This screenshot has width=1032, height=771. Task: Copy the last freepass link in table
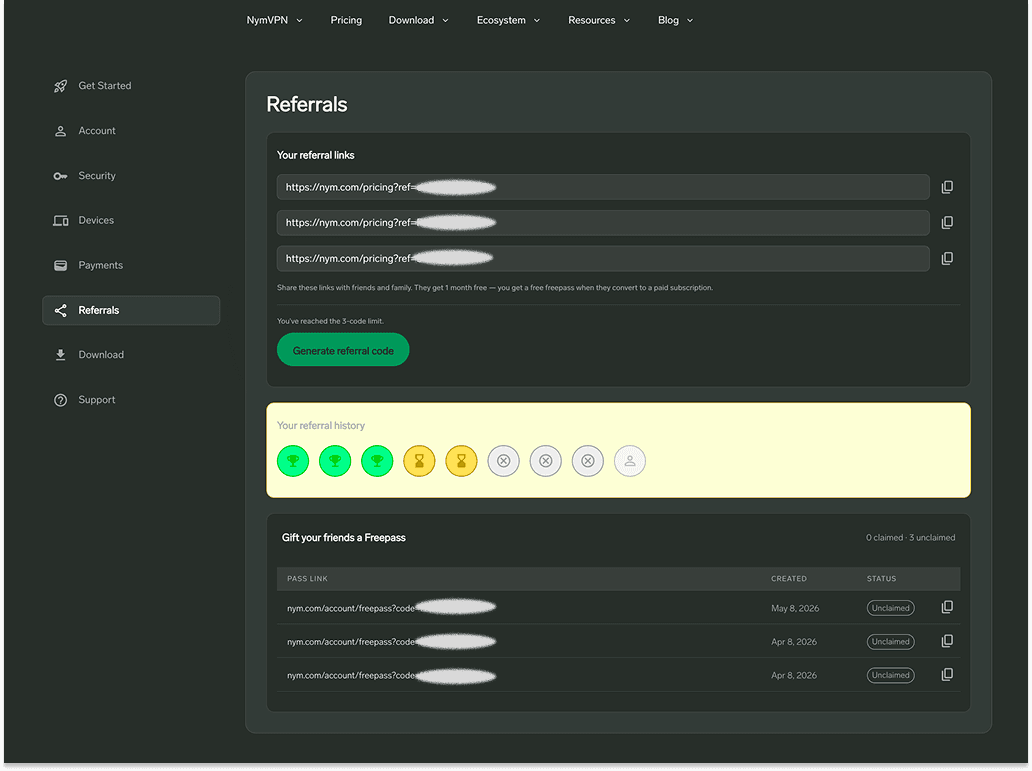pyautogui.click(x=947, y=674)
